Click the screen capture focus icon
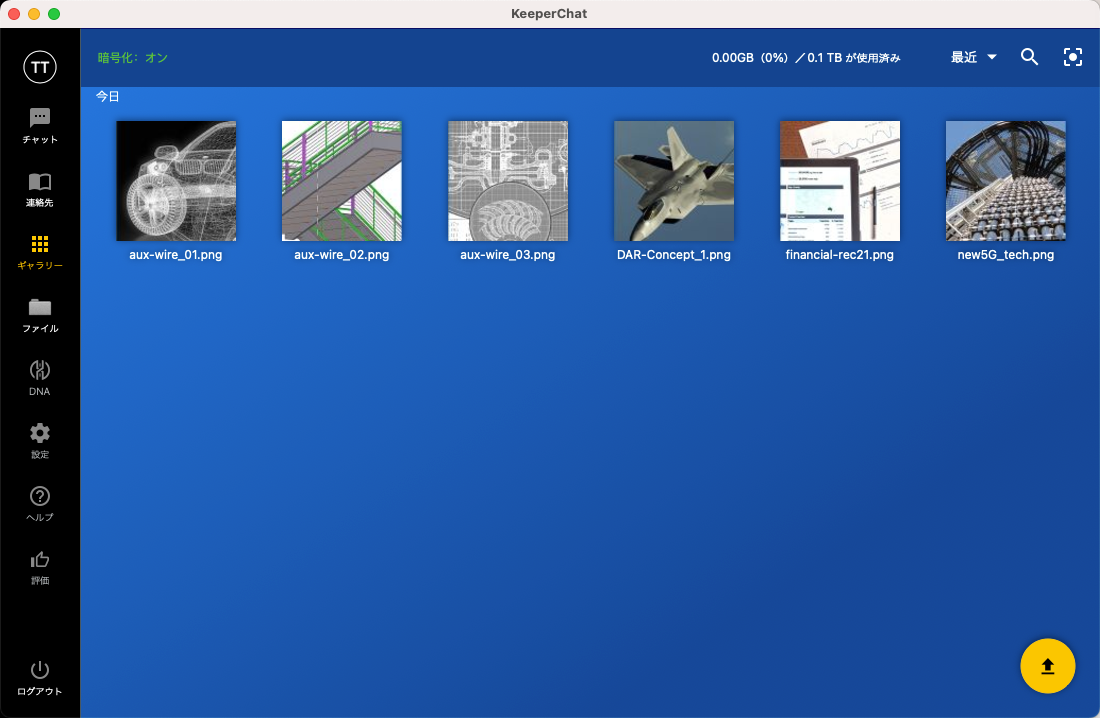Viewport: 1100px width, 718px height. click(1073, 57)
